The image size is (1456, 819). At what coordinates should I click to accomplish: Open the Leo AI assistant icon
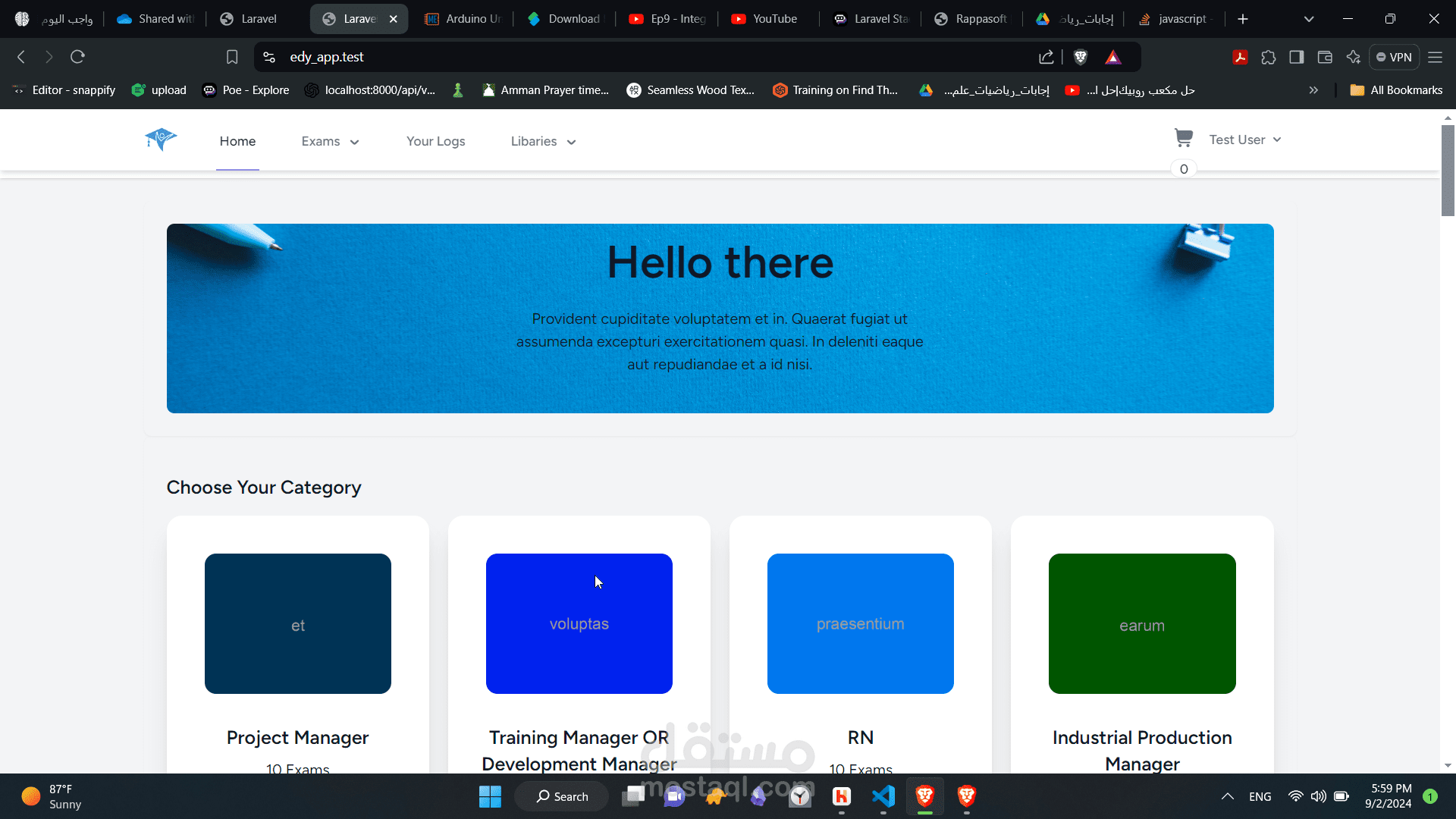1354,57
